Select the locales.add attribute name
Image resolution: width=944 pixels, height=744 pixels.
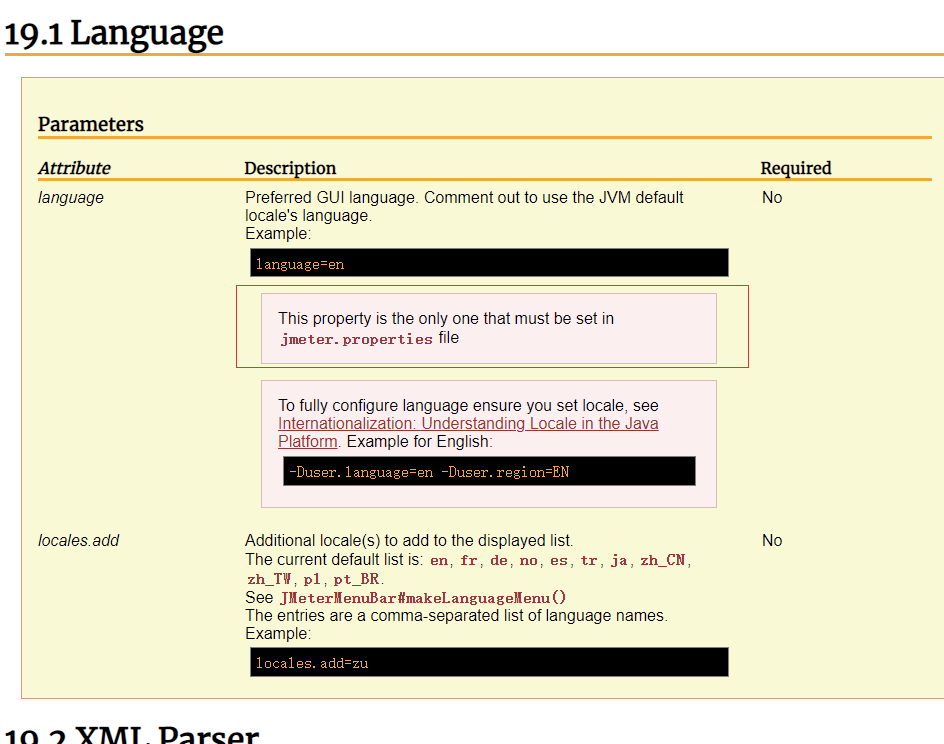coord(78,540)
